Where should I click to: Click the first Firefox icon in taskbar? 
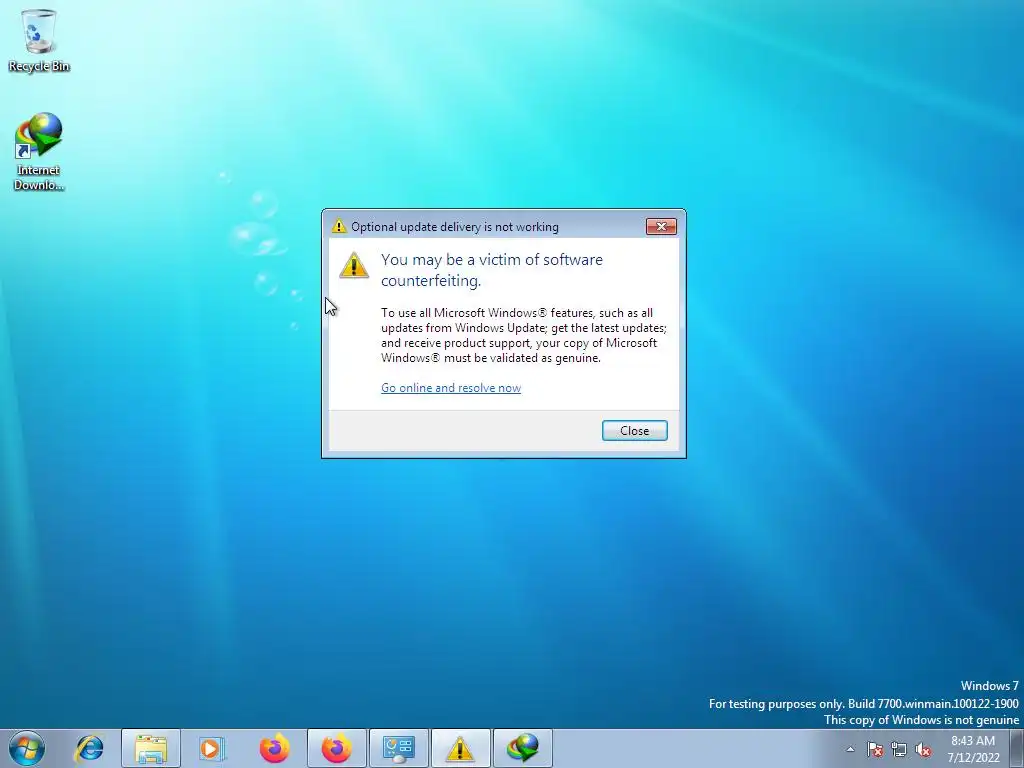pyautogui.click(x=274, y=748)
